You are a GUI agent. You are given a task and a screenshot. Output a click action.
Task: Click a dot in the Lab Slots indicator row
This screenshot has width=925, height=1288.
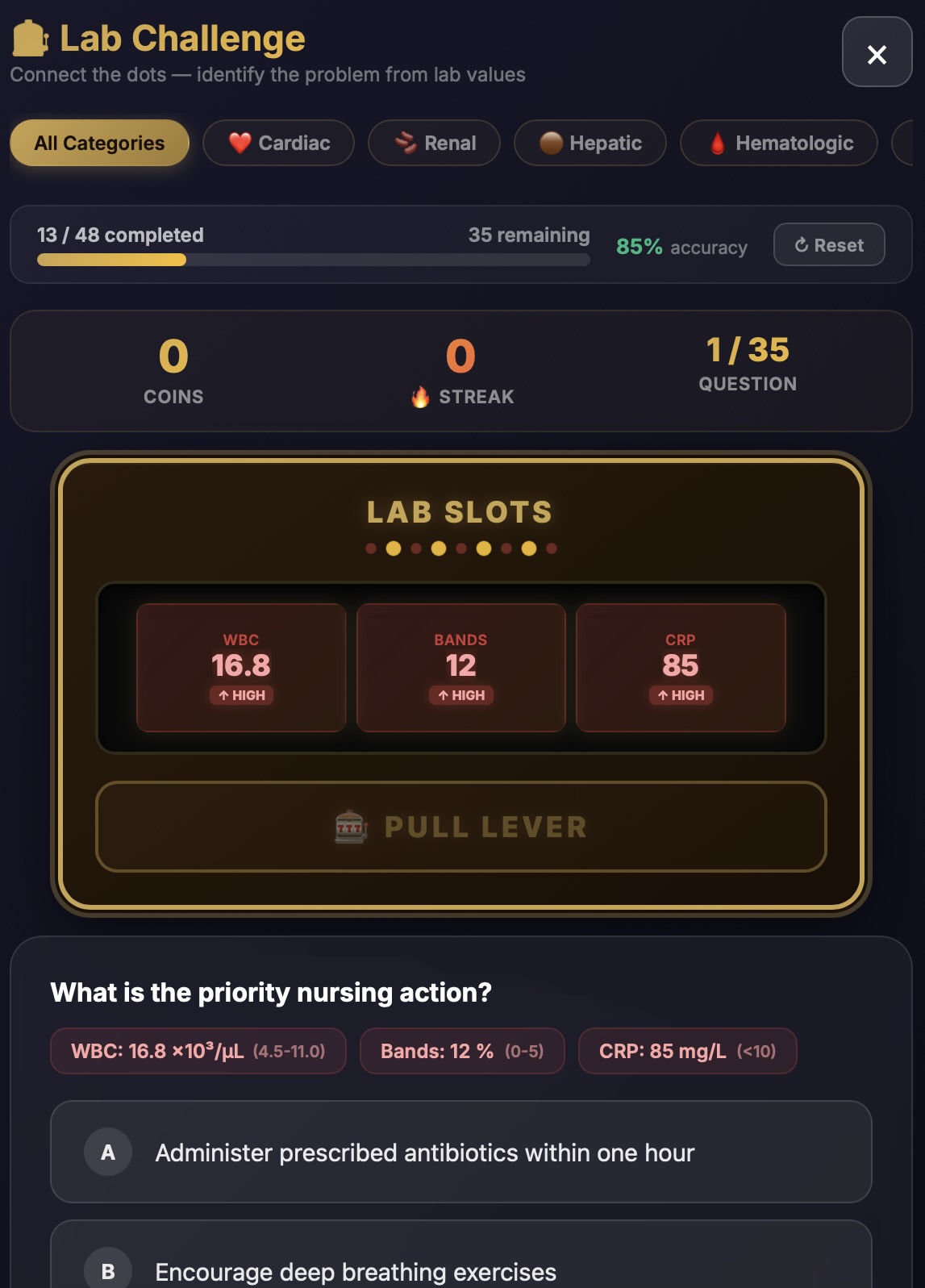[x=461, y=548]
